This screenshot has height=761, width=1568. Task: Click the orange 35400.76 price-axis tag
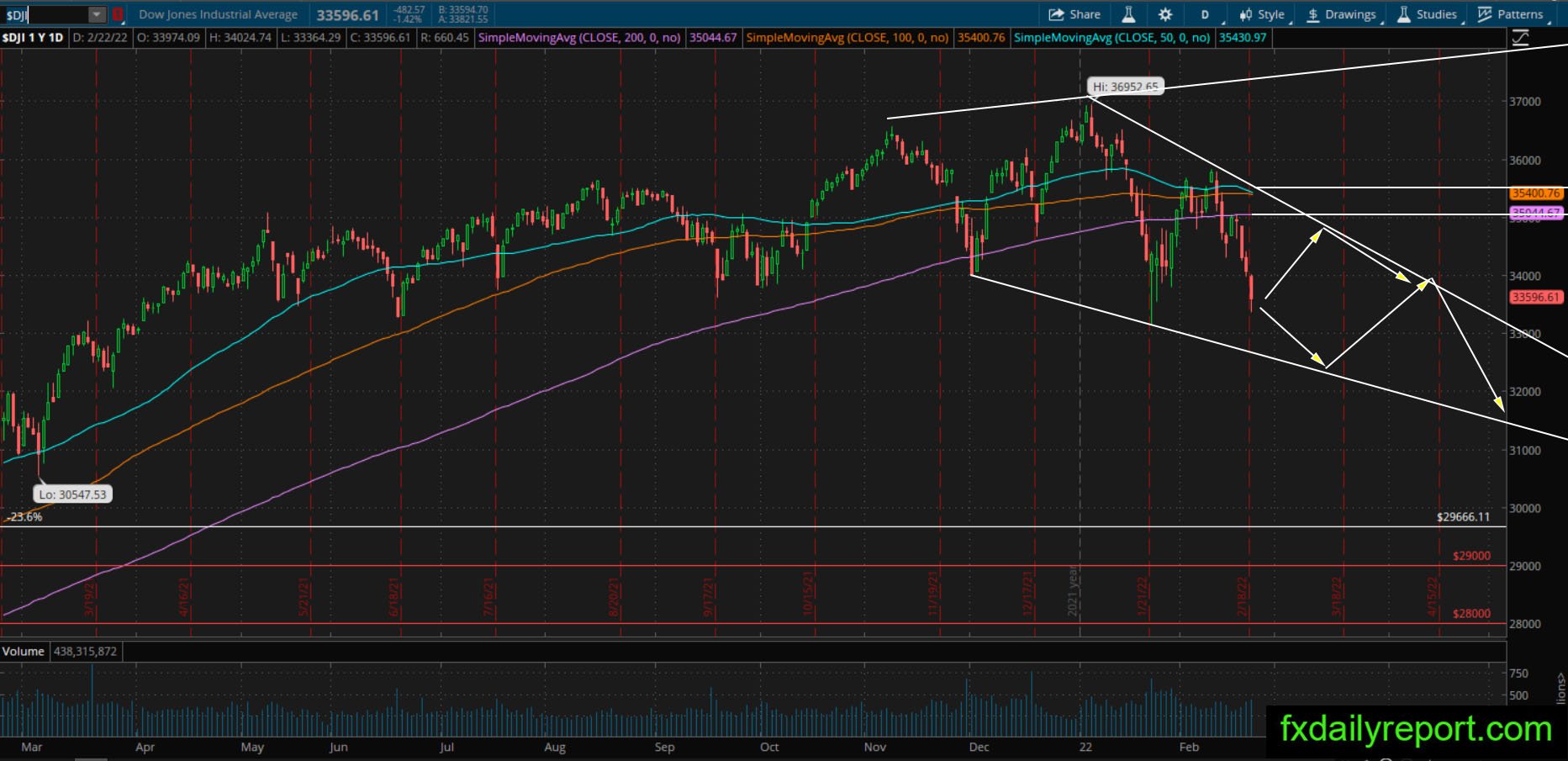coord(1536,193)
